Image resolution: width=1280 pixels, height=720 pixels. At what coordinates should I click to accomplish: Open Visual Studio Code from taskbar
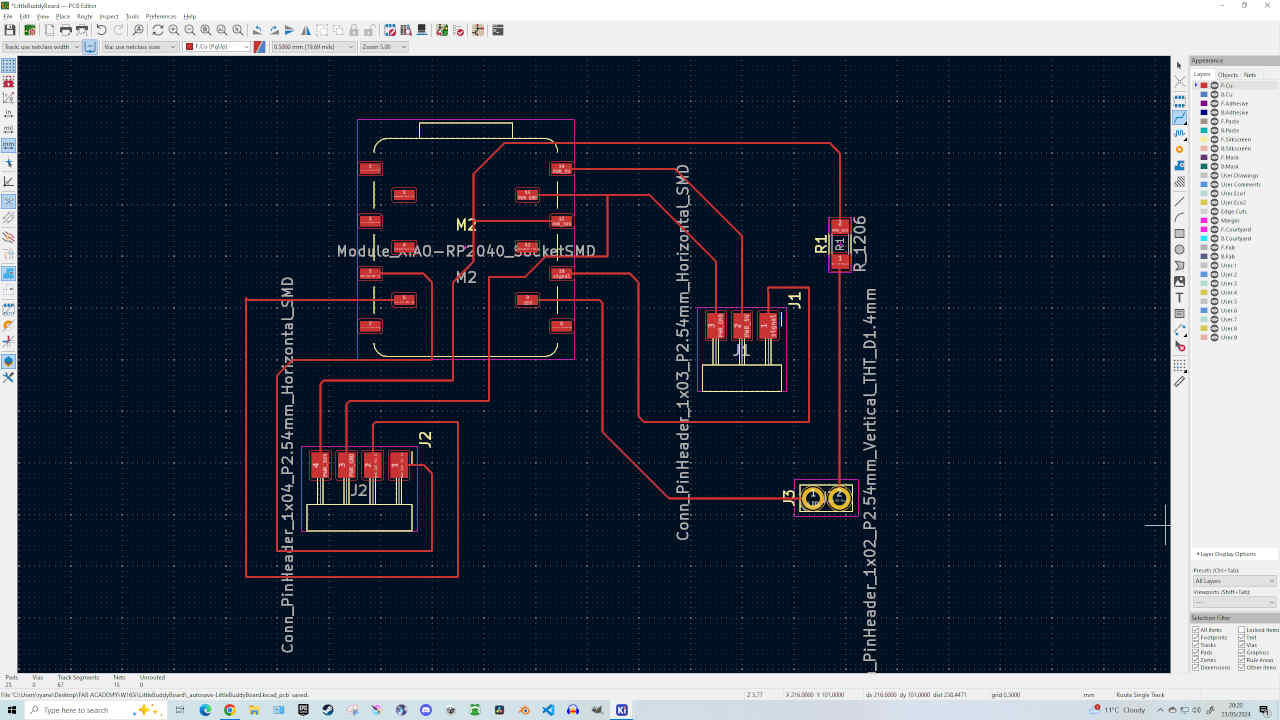pyautogui.click(x=549, y=710)
